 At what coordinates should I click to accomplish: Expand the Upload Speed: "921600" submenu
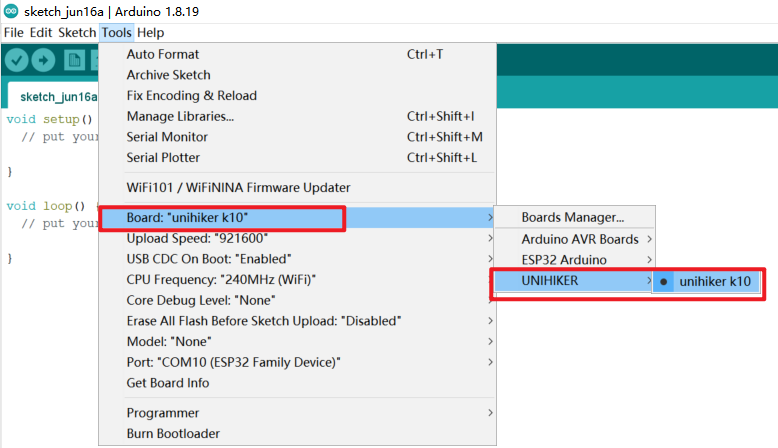tap(297, 239)
